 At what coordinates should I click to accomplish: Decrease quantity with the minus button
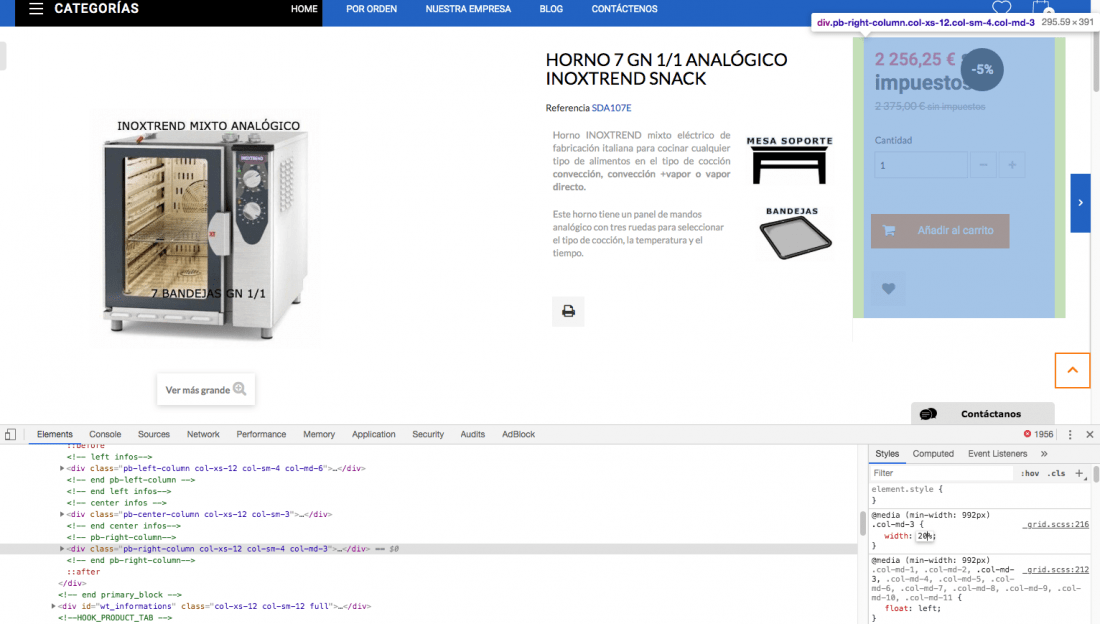pos(983,165)
